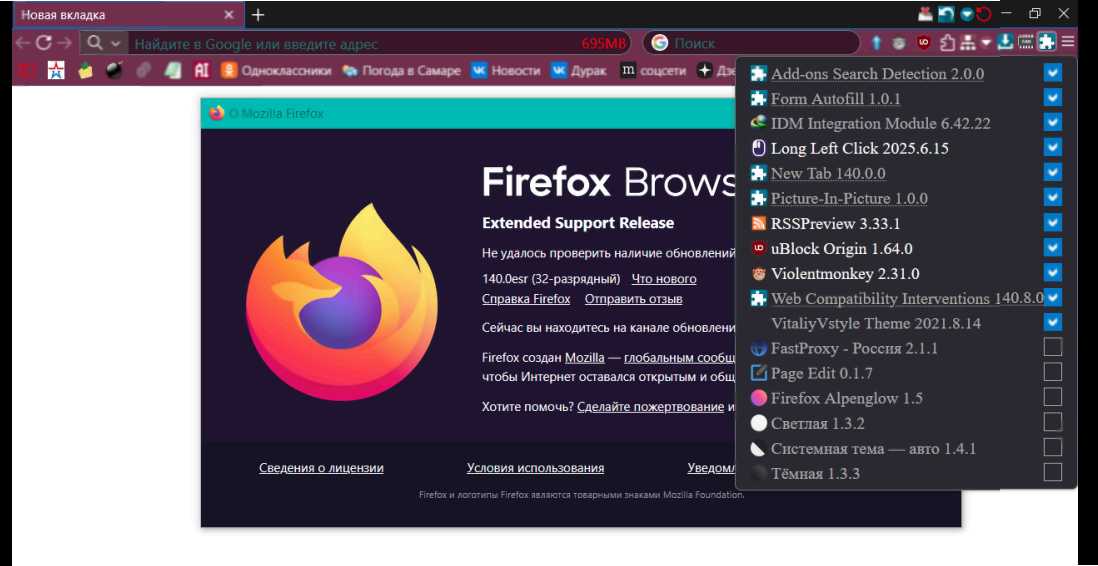Open the AI bookmark icon
Image resolution: width=1098 pixels, height=566 pixels.
tap(202, 70)
